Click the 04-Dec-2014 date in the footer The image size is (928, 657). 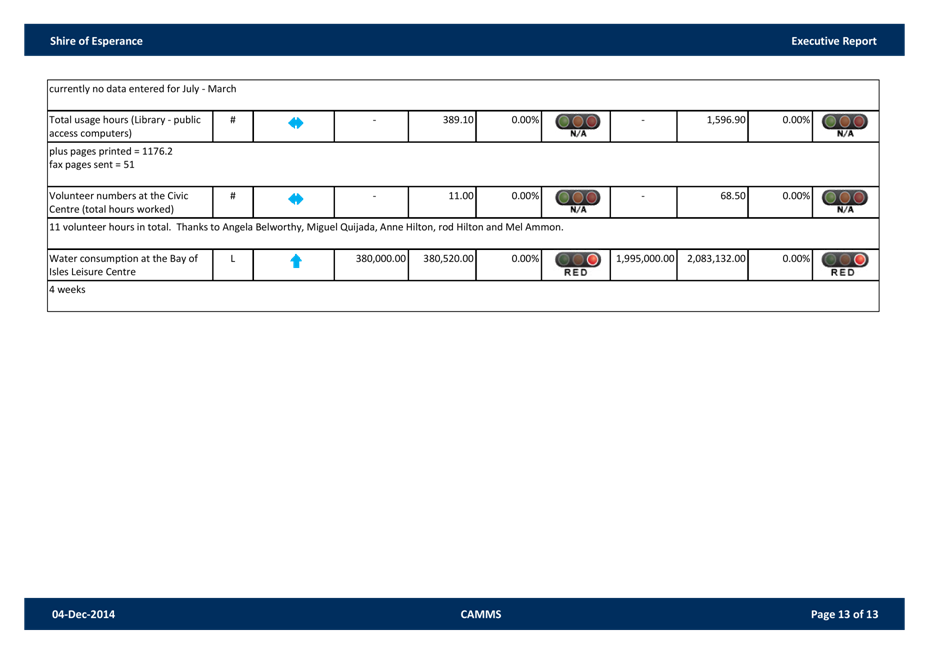[83, 614]
